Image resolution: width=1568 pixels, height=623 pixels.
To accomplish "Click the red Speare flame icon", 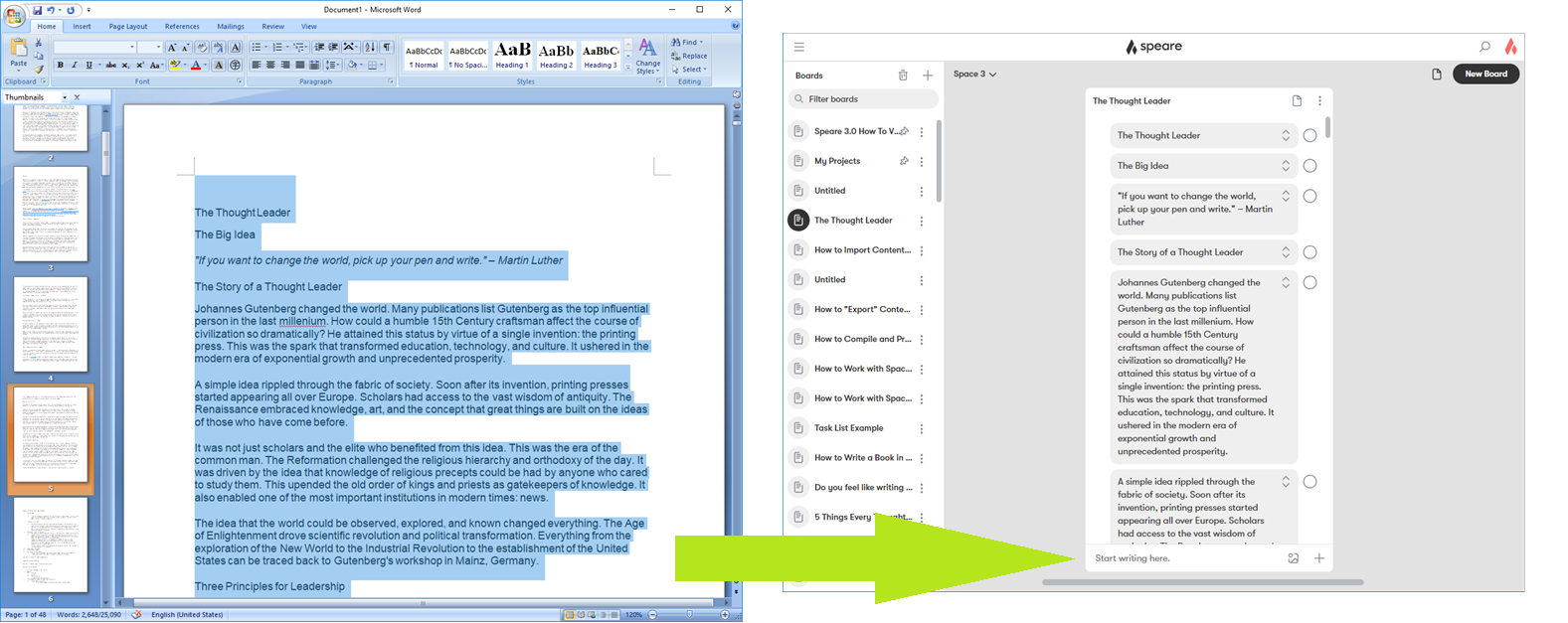I will click(1510, 47).
